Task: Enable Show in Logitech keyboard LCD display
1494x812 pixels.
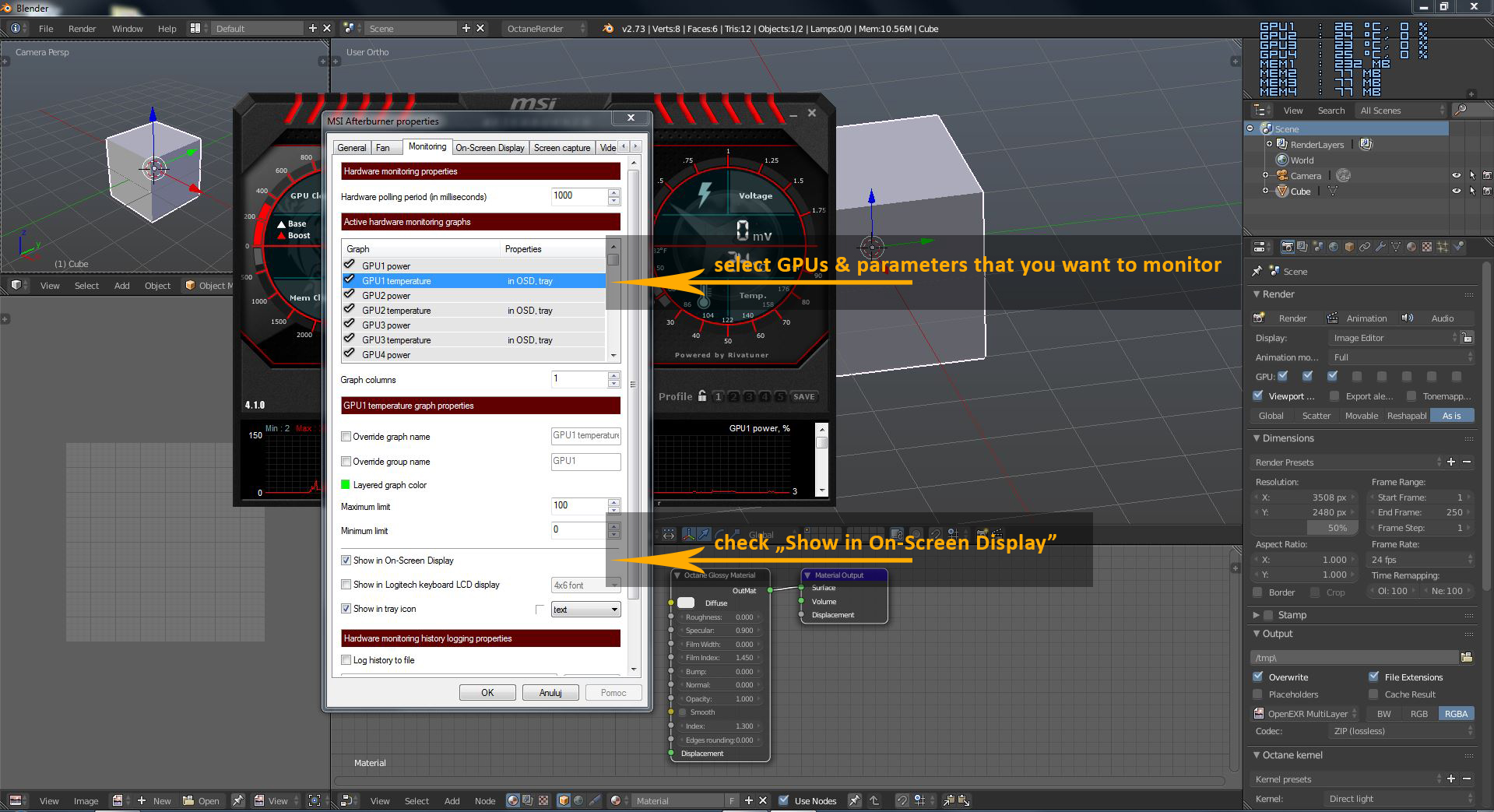Action: (346, 584)
